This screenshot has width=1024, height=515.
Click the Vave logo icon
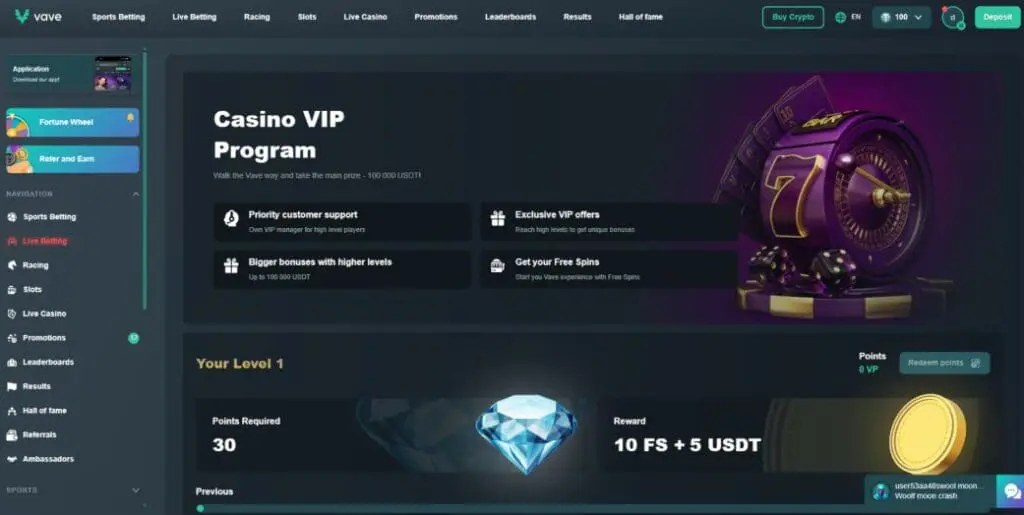pyautogui.click(x=22, y=17)
